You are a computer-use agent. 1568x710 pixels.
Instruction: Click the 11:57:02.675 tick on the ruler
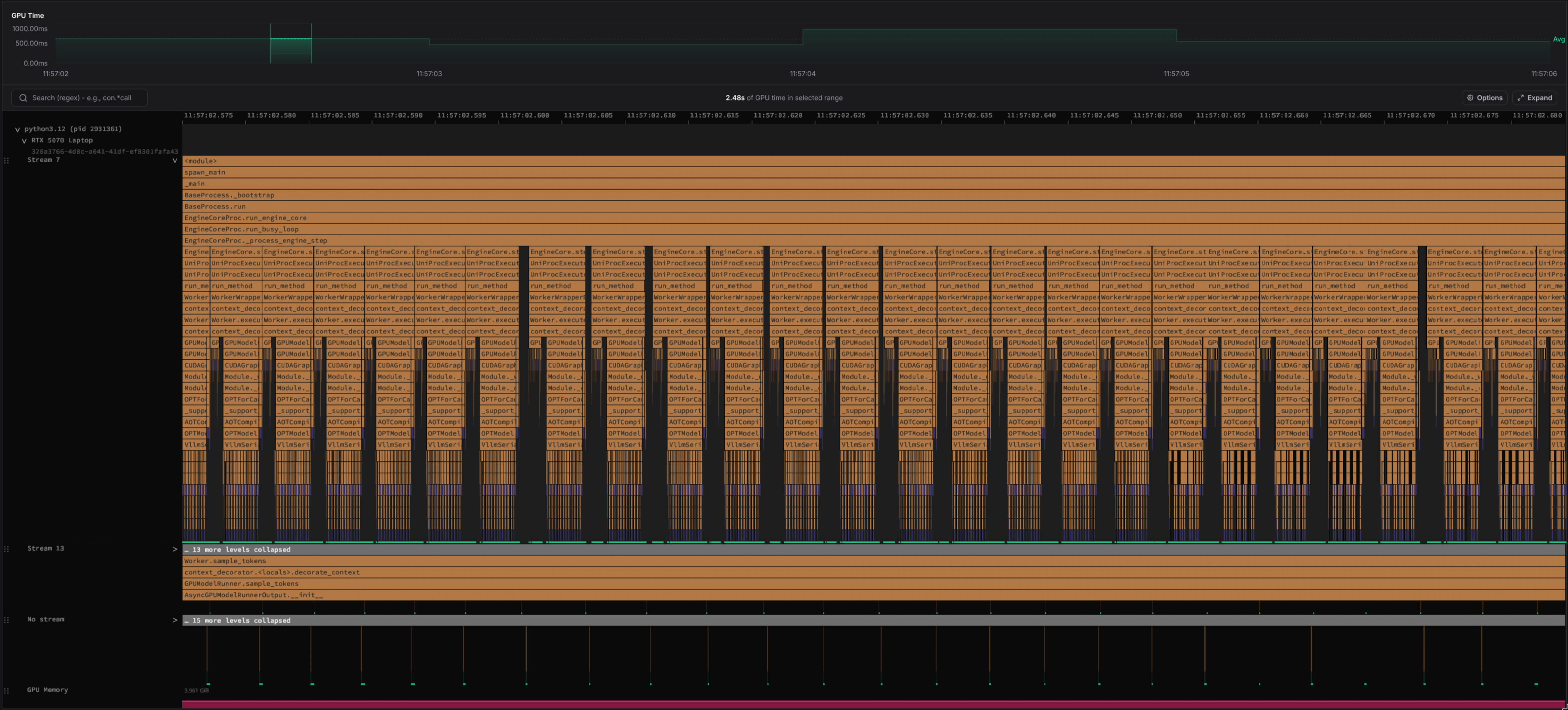(1474, 116)
